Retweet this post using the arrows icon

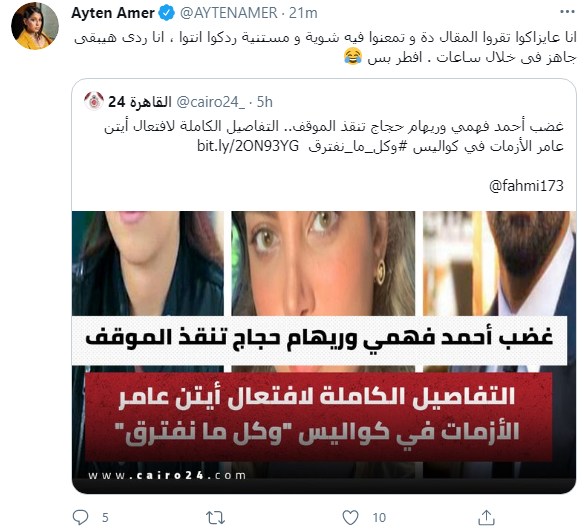215,518
